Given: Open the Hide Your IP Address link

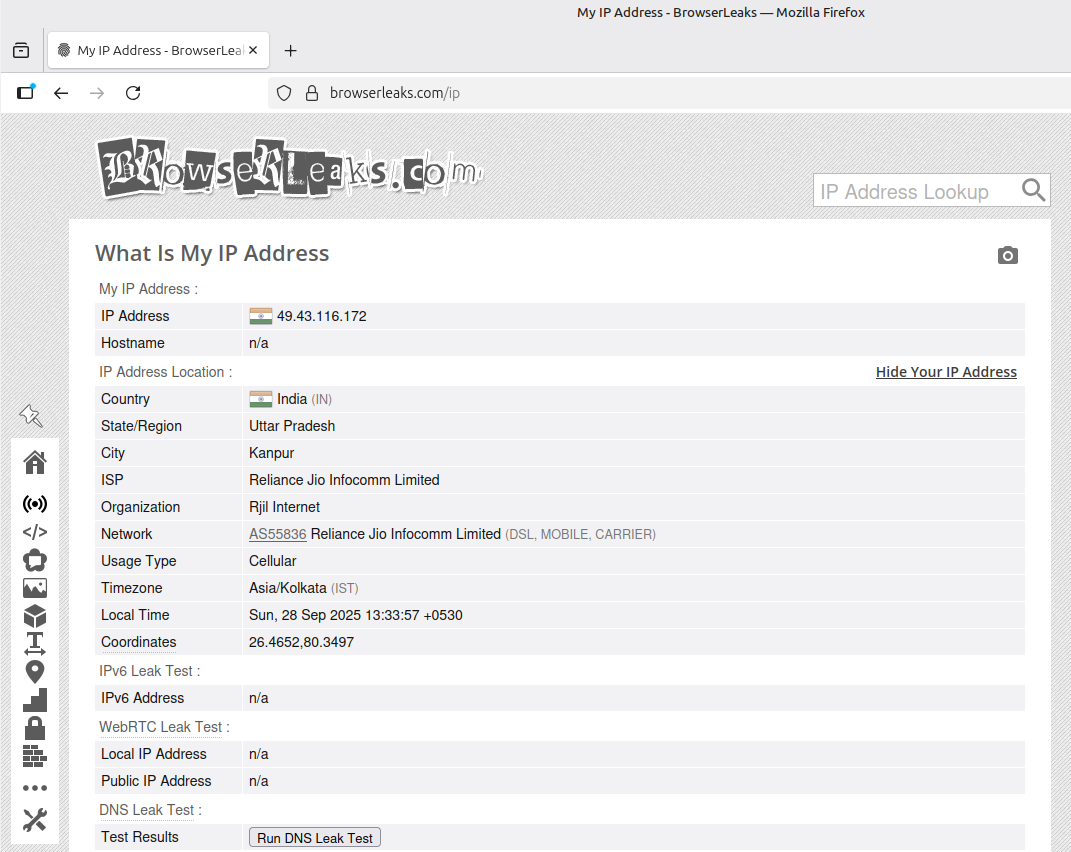Looking at the screenshot, I should pyautogui.click(x=946, y=372).
